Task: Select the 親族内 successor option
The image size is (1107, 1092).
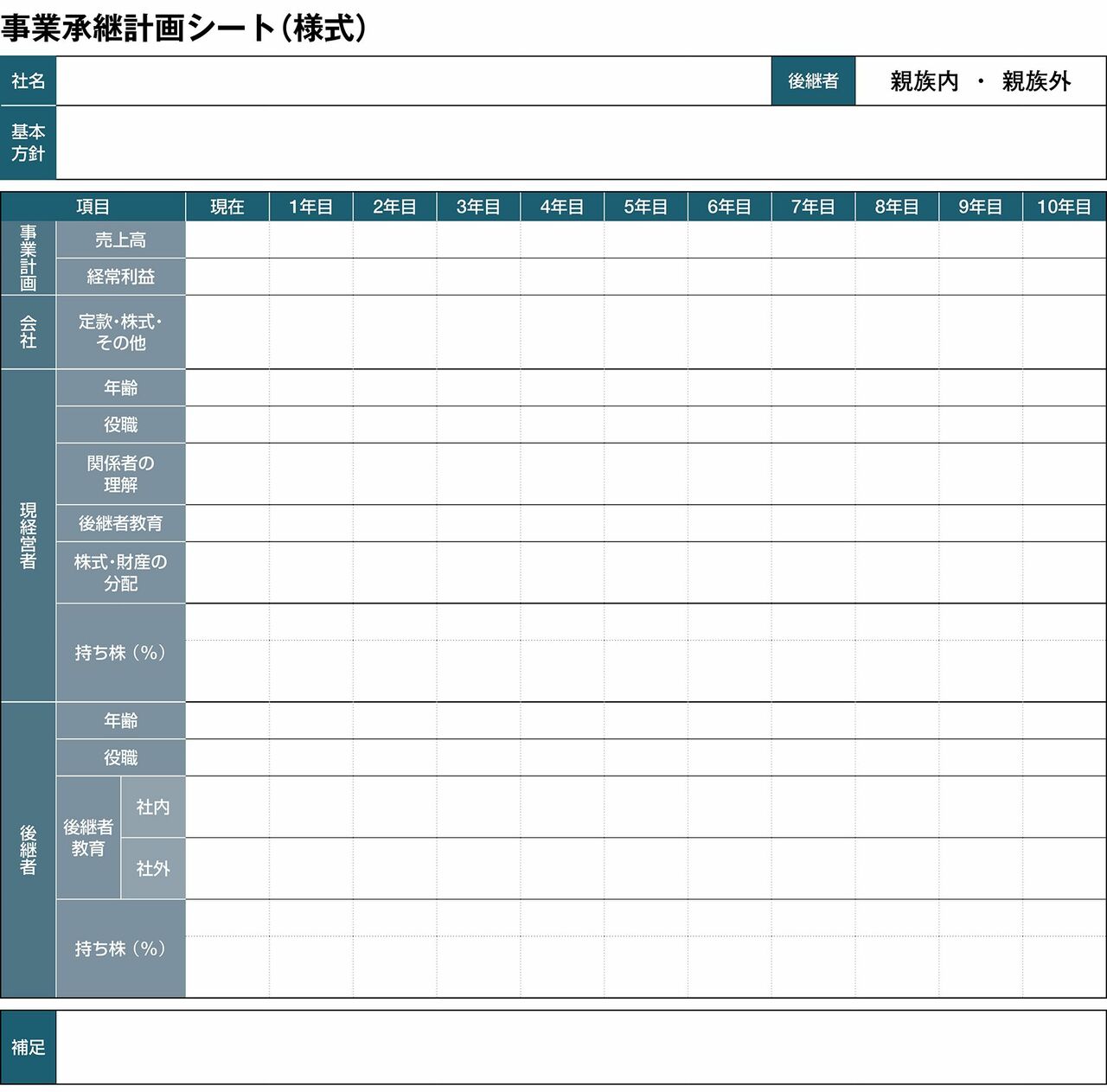Action: (925, 81)
